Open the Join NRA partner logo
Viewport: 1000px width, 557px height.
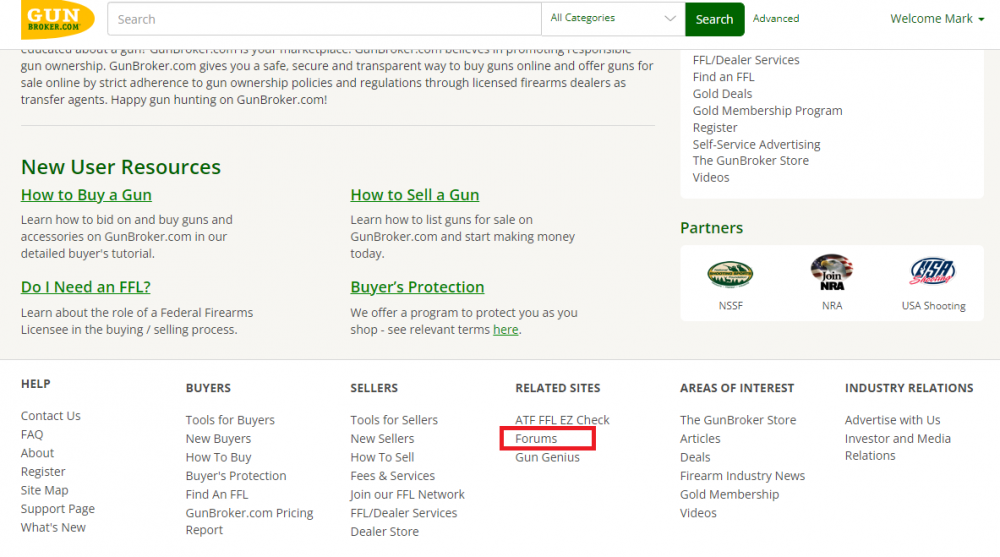[x=832, y=272]
